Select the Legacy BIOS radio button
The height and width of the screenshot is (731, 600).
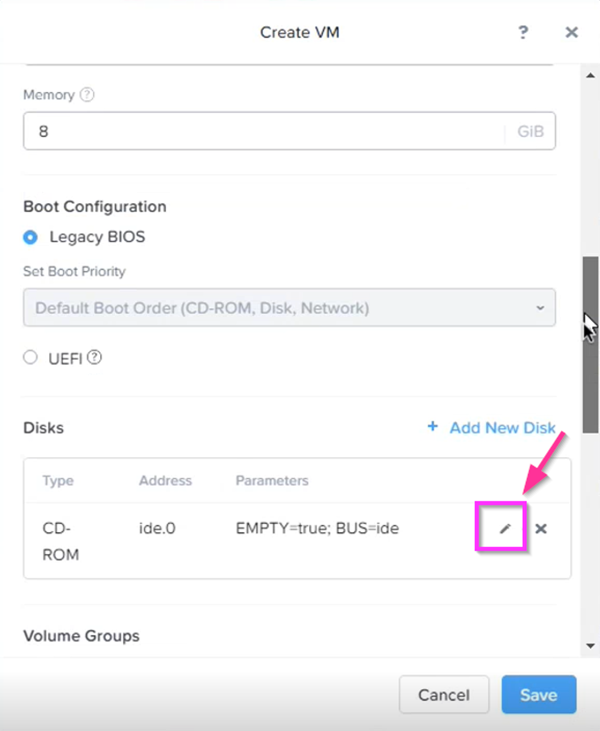click(30, 237)
